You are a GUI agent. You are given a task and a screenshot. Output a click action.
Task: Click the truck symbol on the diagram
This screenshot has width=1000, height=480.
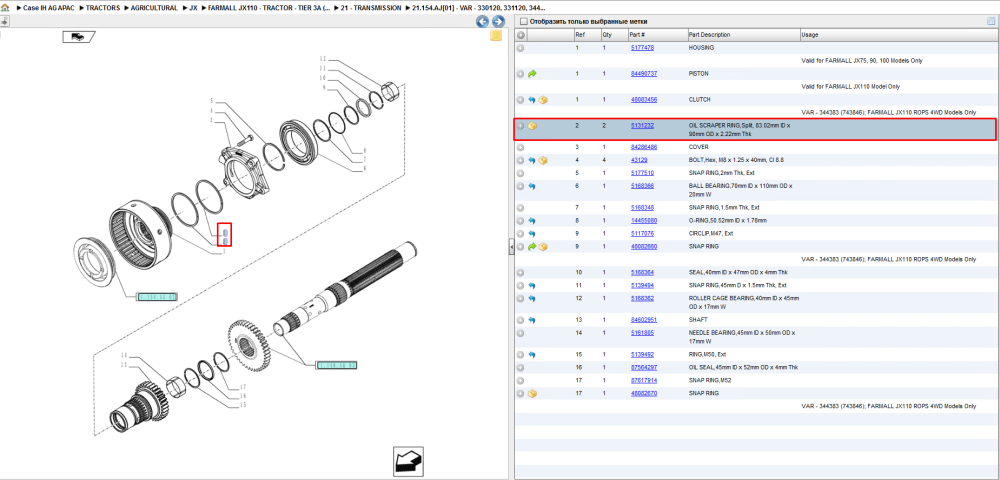point(78,37)
